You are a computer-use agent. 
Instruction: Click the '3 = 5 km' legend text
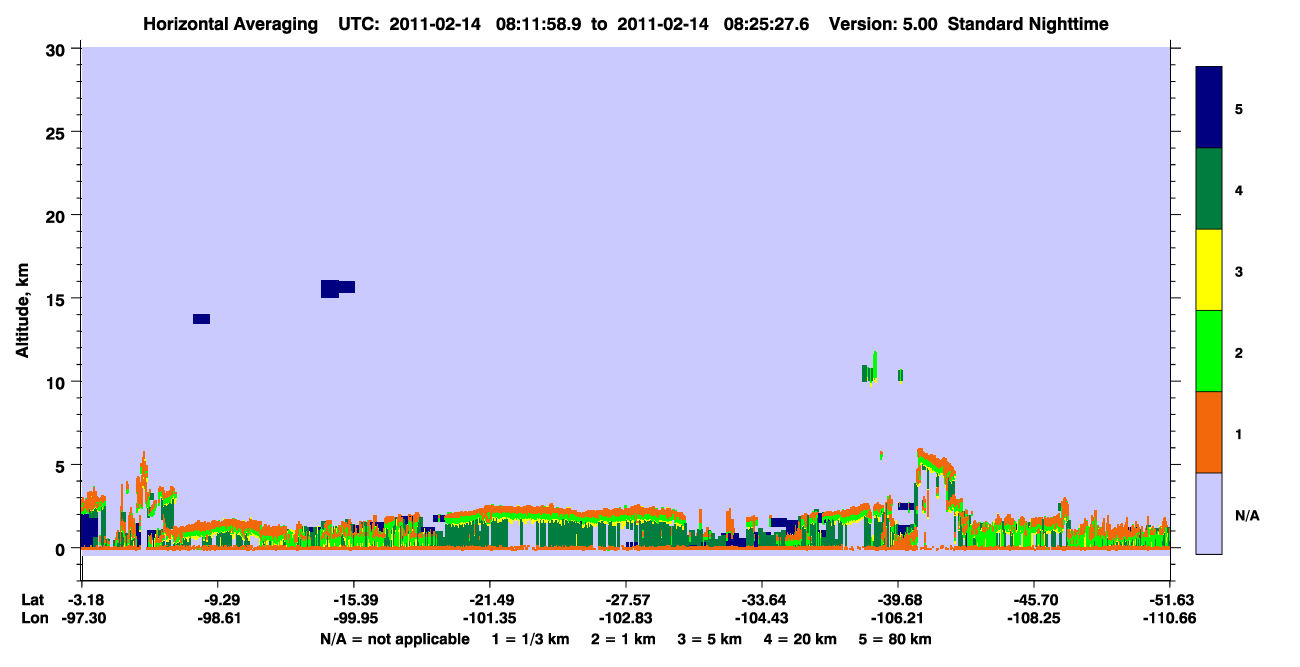click(710, 638)
